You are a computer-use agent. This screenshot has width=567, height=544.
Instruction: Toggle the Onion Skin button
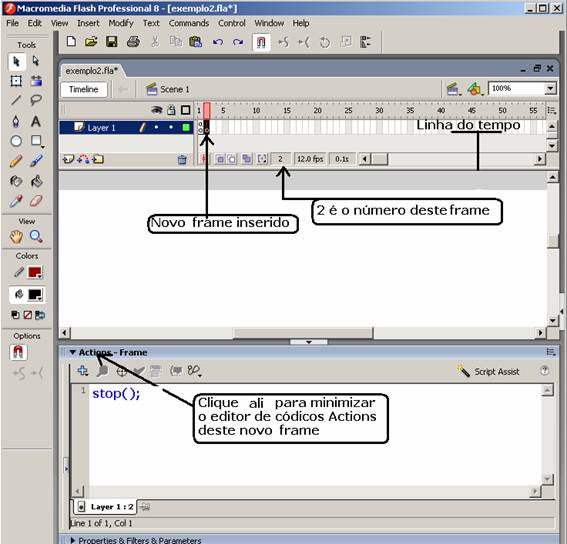(x=220, y=159)
